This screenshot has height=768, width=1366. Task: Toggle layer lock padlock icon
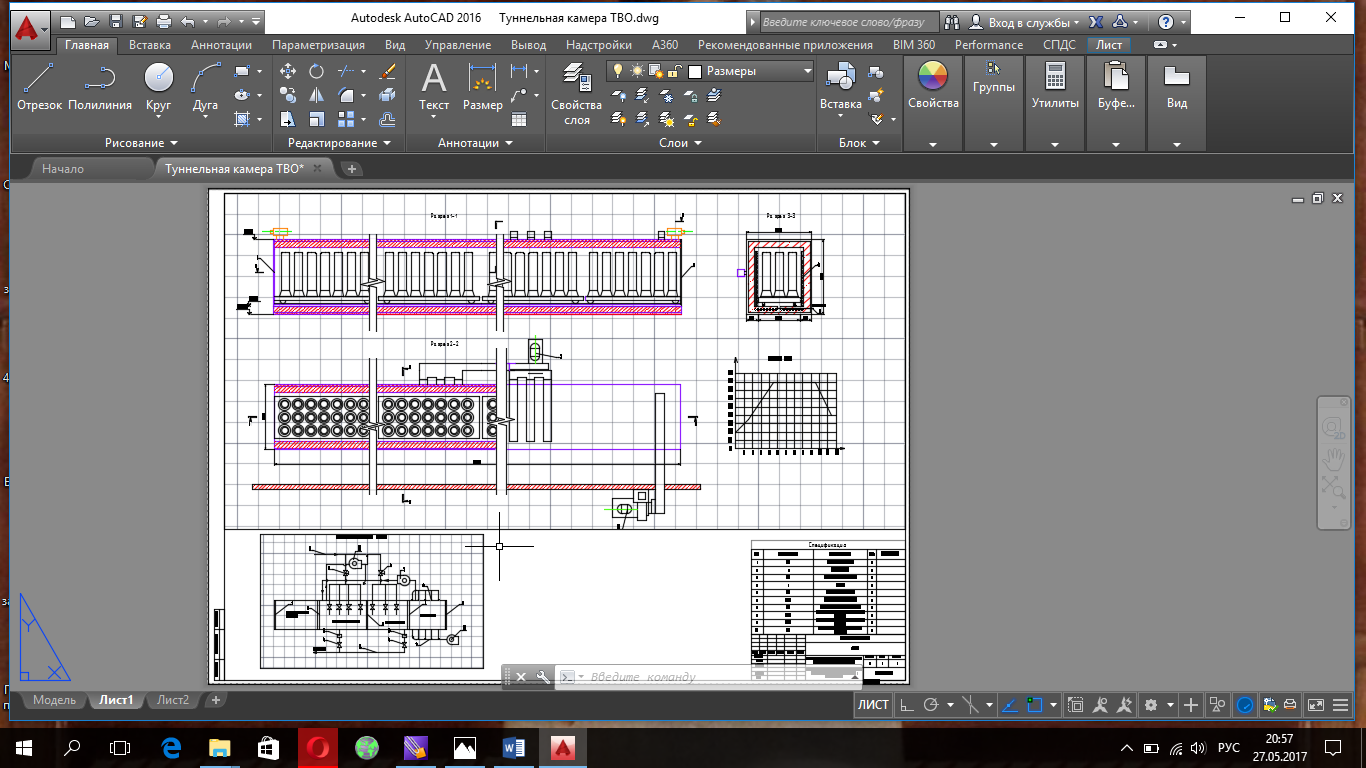(674, 71)
